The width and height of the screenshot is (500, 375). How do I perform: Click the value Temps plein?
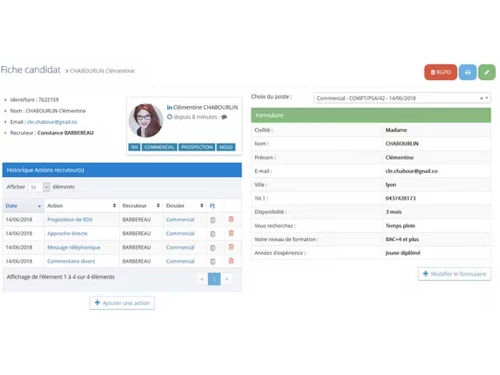tap(400, 226)
